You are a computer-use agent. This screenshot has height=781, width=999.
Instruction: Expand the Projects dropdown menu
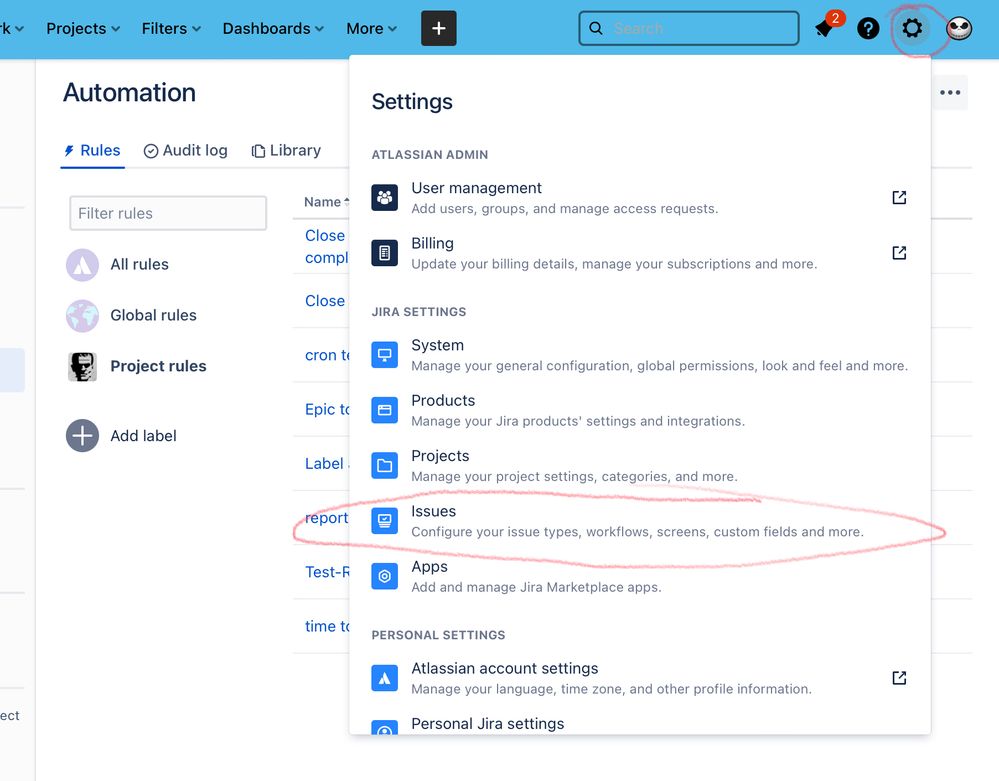point(83,29)
